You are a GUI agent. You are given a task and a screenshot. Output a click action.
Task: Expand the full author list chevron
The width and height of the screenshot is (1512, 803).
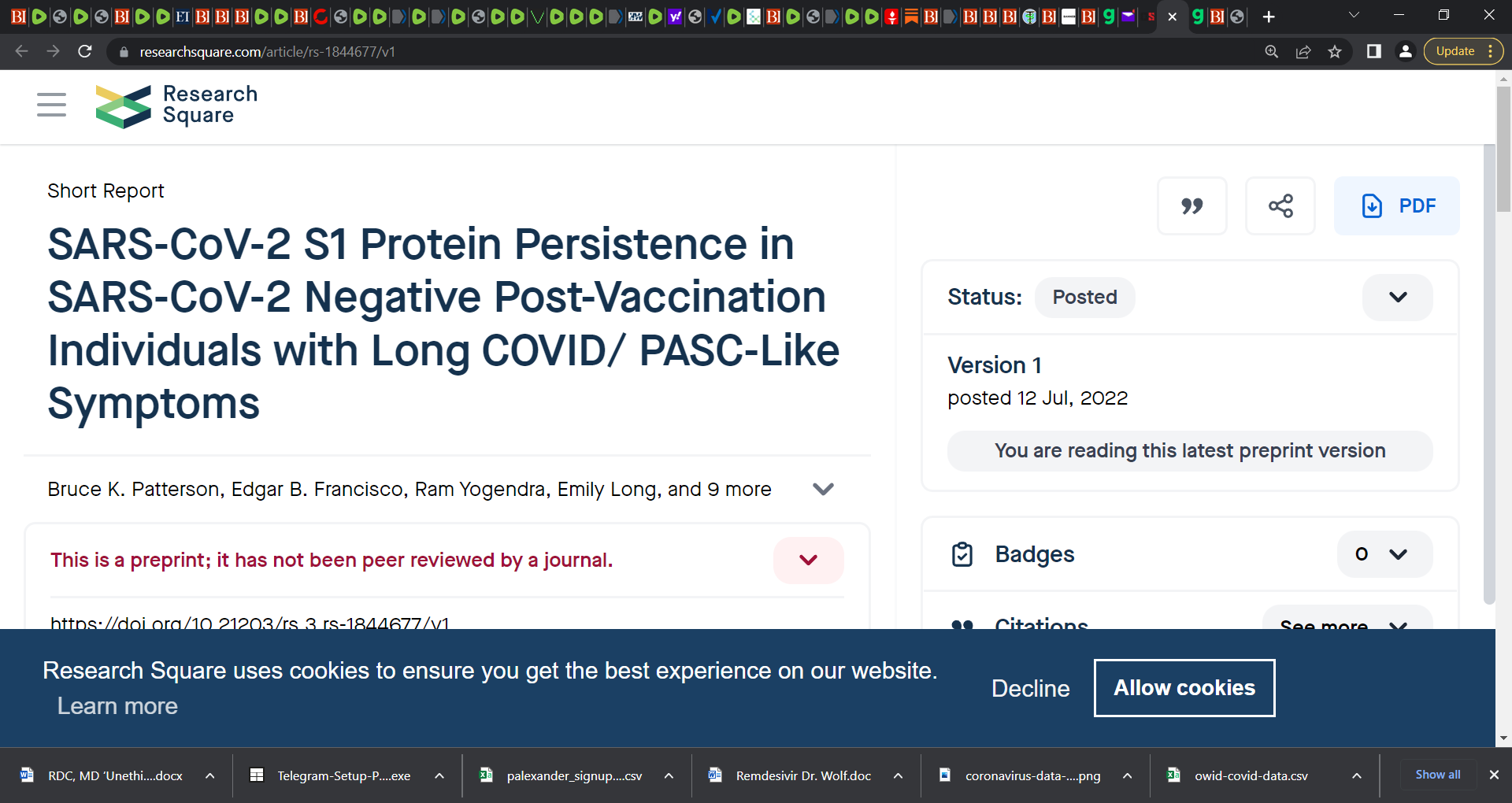[823, 489]
